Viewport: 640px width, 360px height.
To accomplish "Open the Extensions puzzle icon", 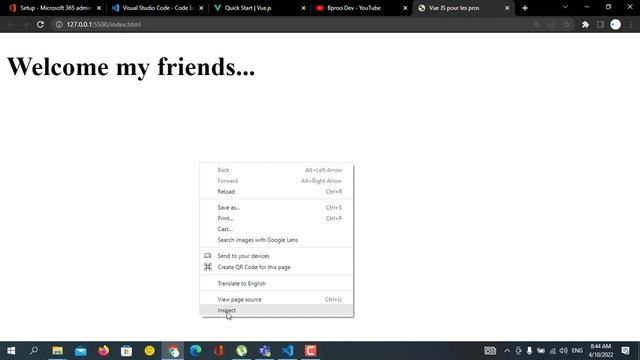I will click(x=585, y=24).
